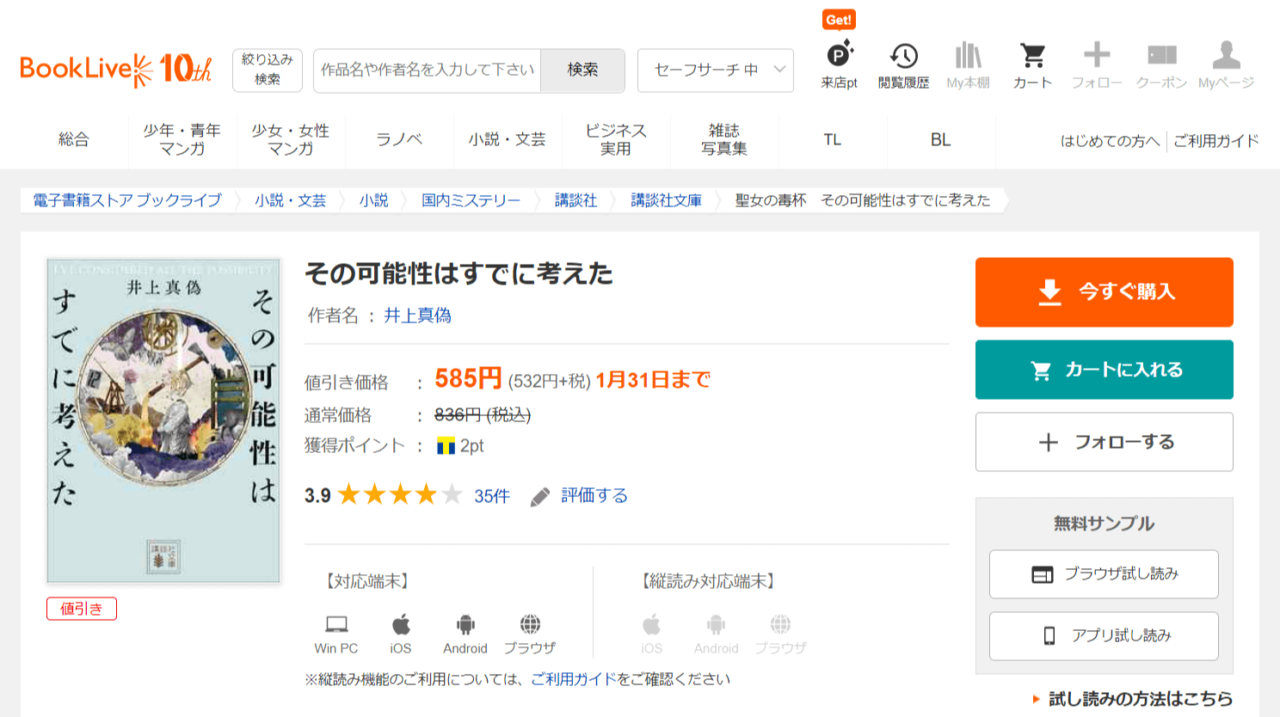1280x717 pixels.
Task: Open the Myページ profile icon
Action: click(x=1225, y=56)
